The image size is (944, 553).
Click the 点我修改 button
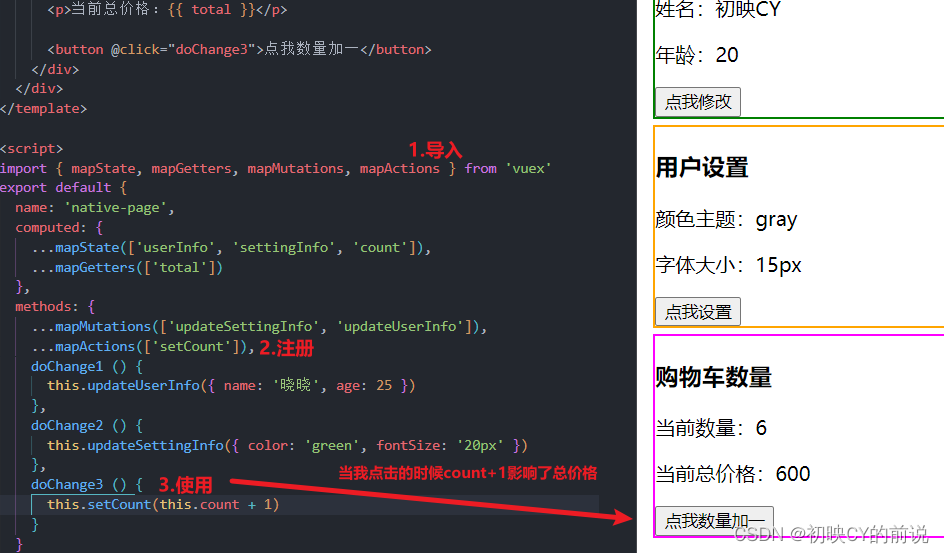[698, 102]
